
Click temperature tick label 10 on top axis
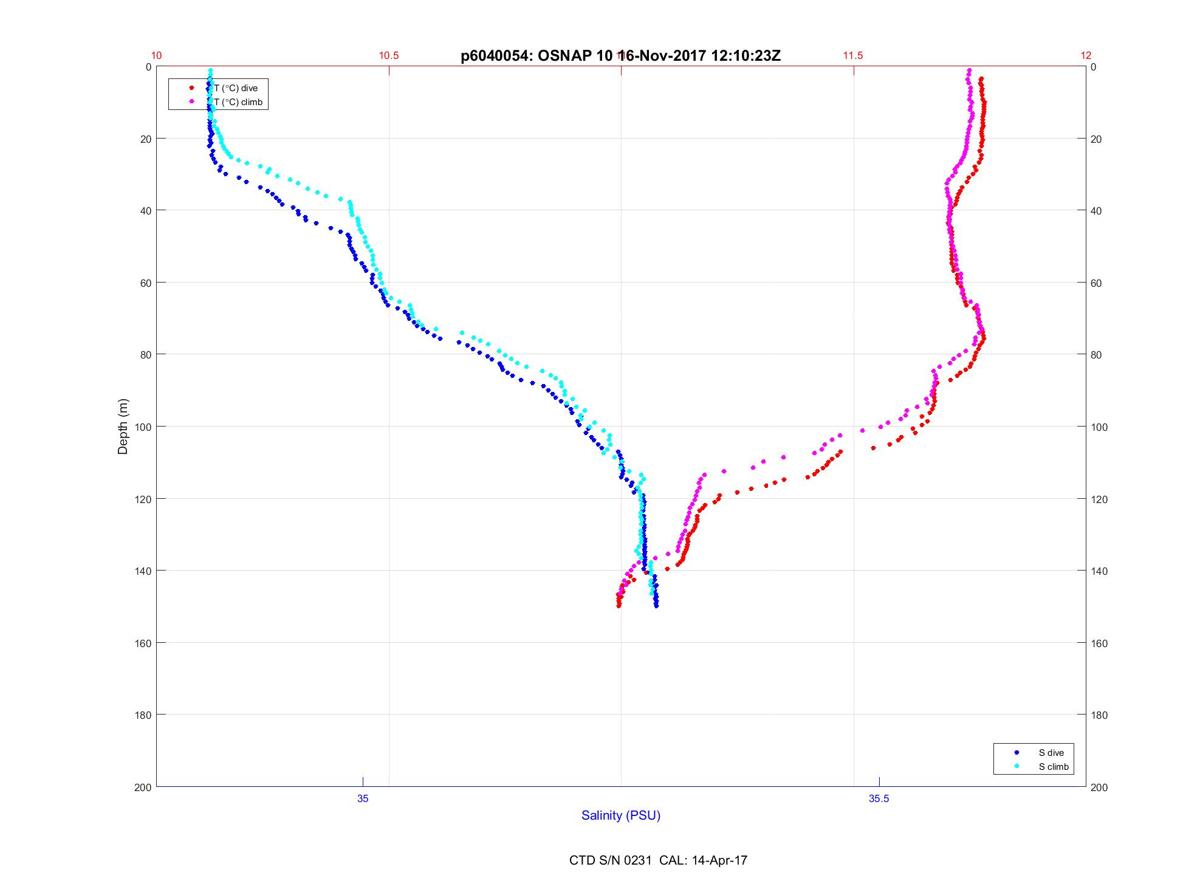157,56
